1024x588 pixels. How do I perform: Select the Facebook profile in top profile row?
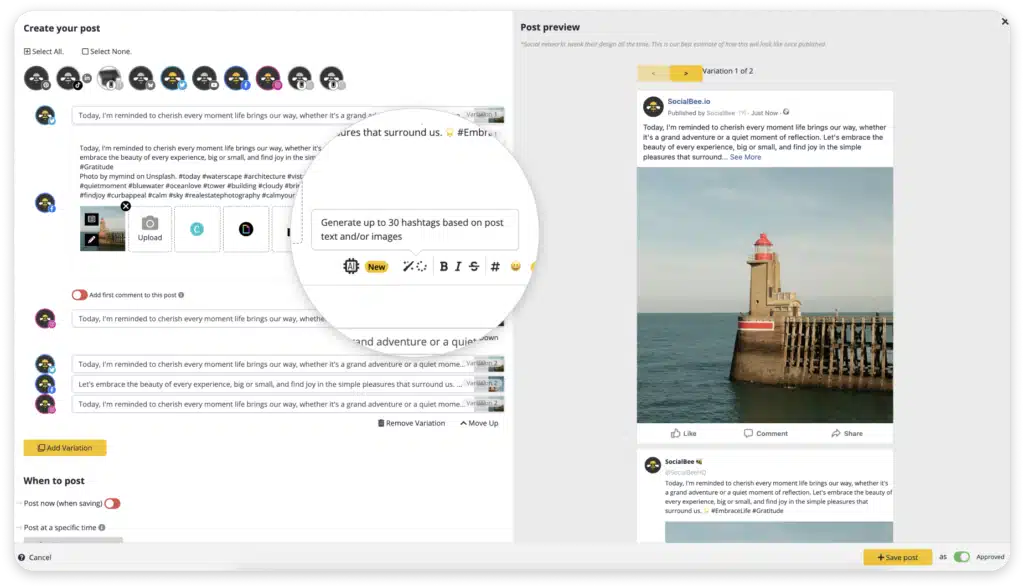(x=236, y=78)
